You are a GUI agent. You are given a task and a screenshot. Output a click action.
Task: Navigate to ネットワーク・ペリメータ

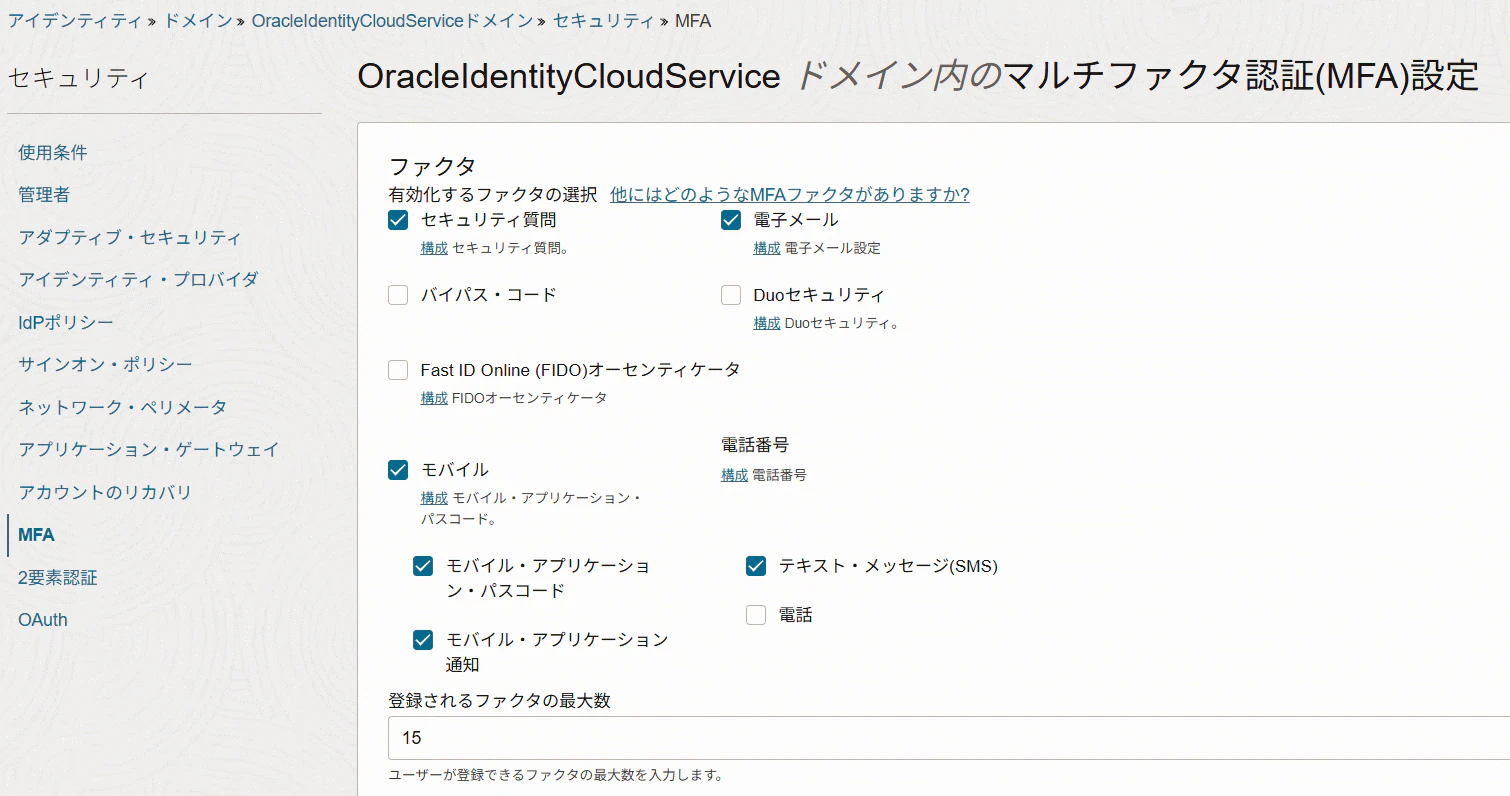pos(122,408)
